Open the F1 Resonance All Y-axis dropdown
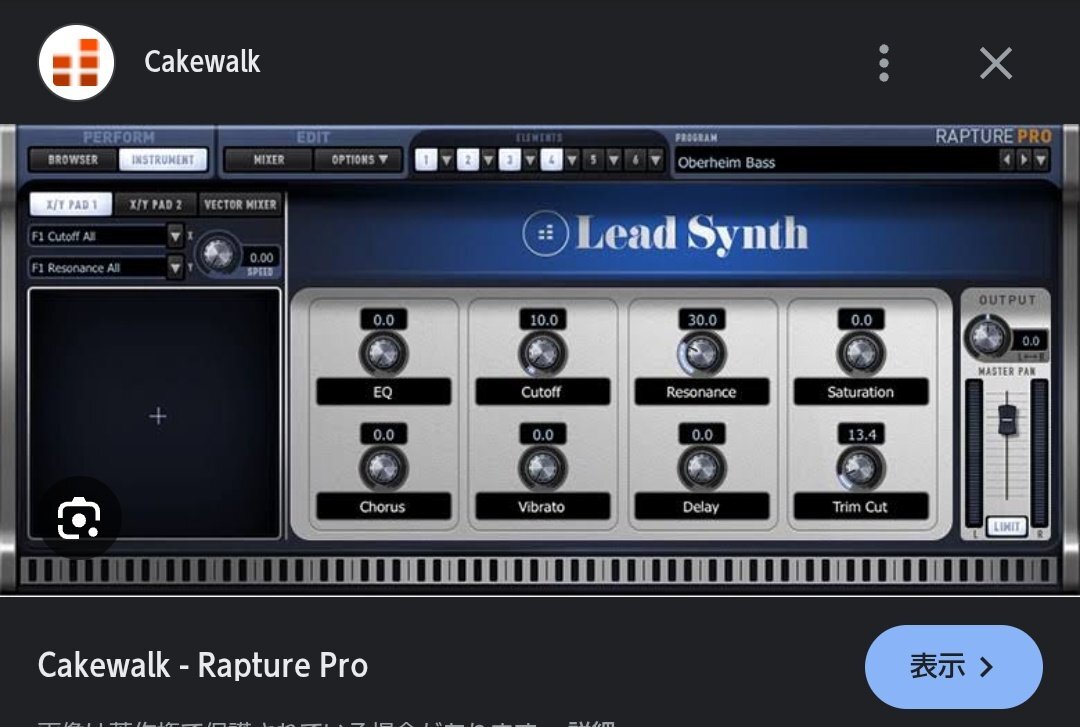1080x727 pixels. point(175,267)
